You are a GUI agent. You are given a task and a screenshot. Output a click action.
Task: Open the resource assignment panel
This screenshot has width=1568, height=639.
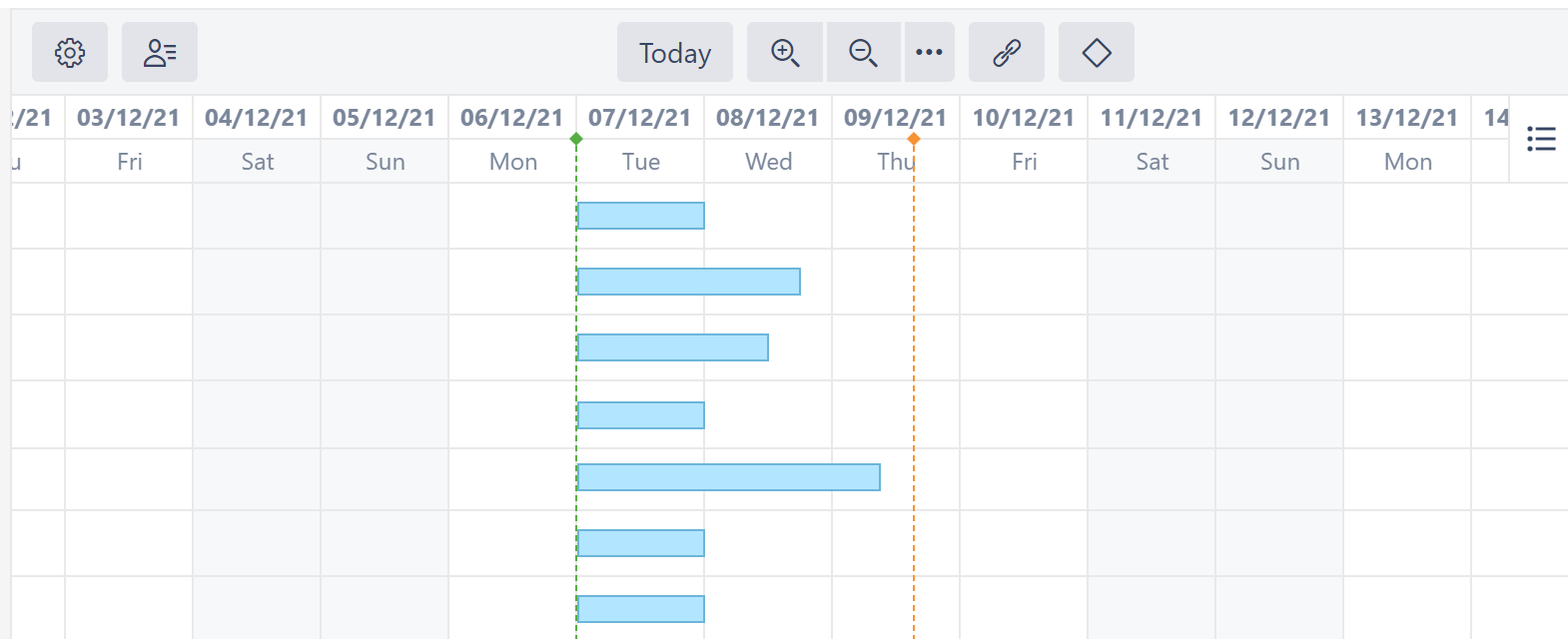pos(159,52)
